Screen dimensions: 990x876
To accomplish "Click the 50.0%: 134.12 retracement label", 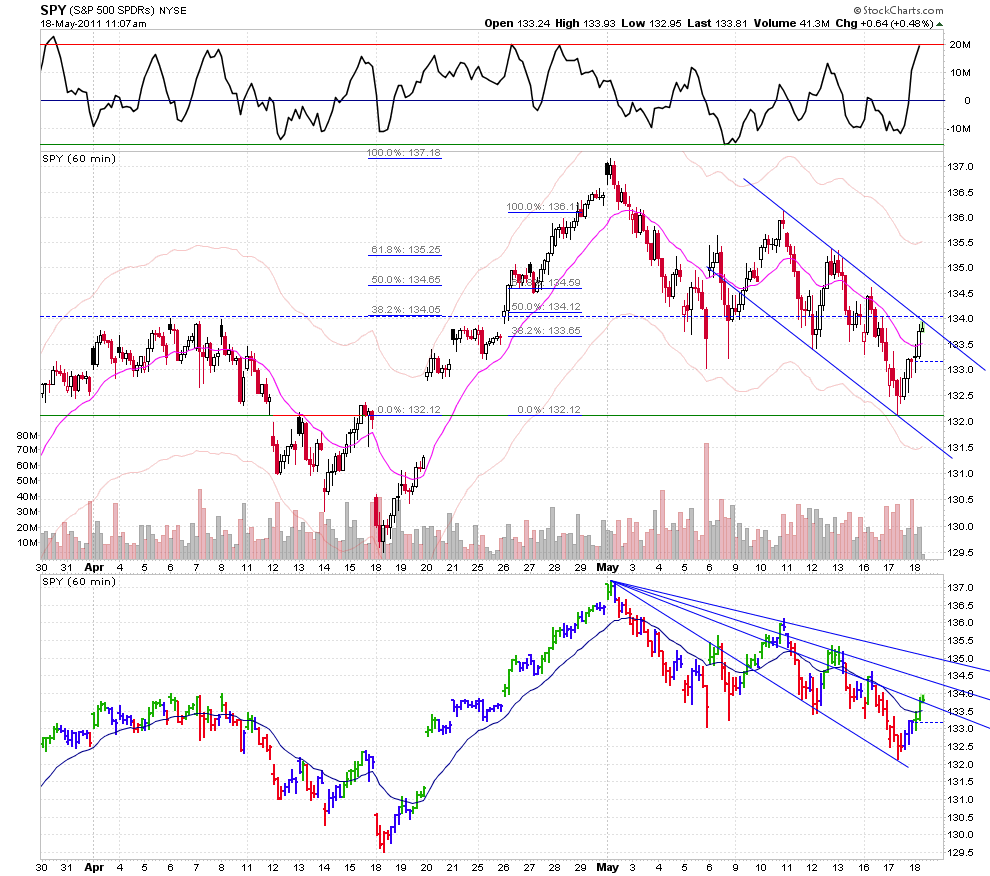I will [546, 306].
